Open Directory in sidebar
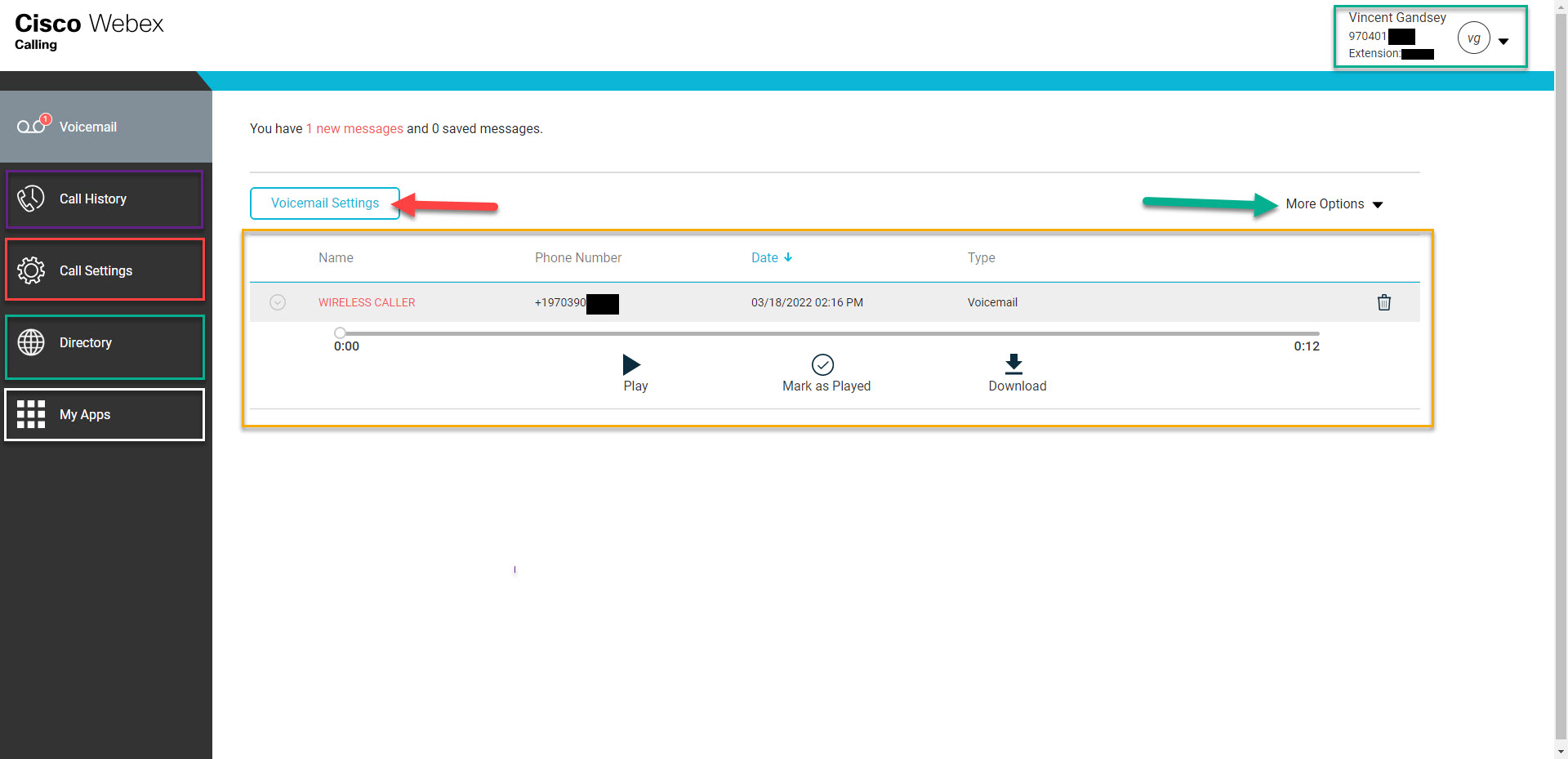 coord(105,343)
